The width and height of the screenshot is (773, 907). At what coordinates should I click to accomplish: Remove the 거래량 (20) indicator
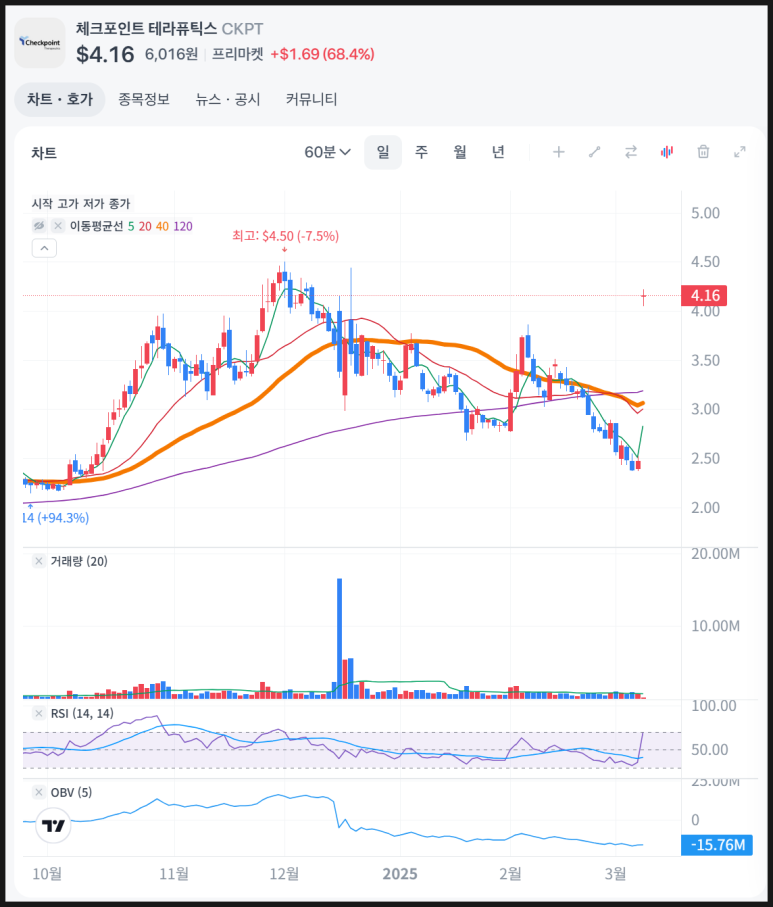pos(39,561)
